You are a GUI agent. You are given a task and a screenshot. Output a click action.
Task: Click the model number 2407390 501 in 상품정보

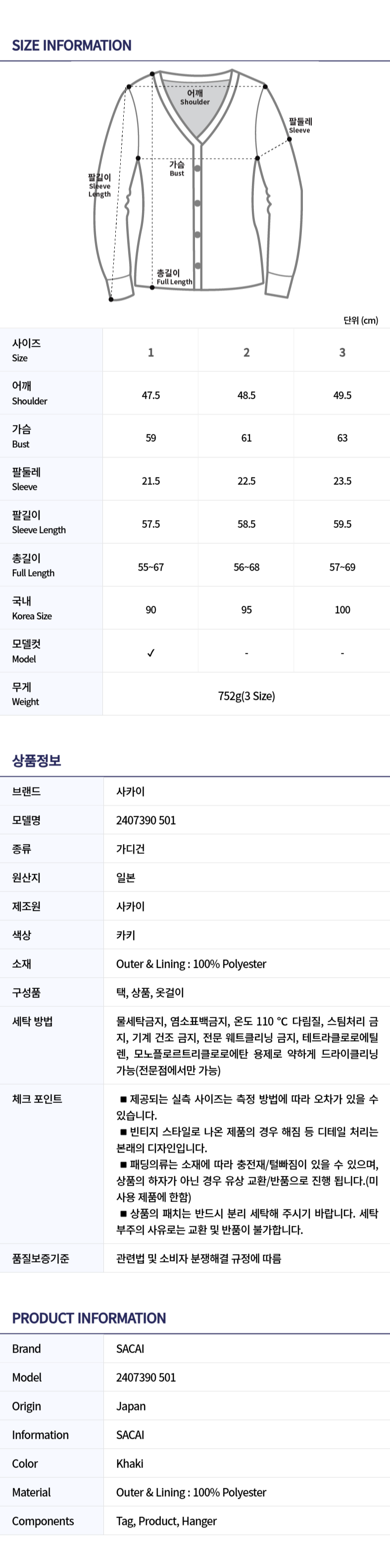[x=146, y=820]
